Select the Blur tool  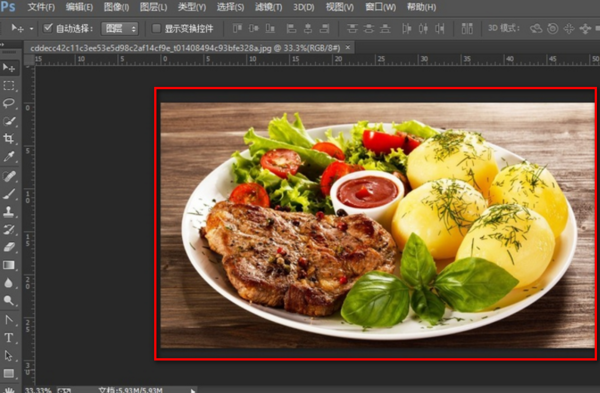pos(8,283)
